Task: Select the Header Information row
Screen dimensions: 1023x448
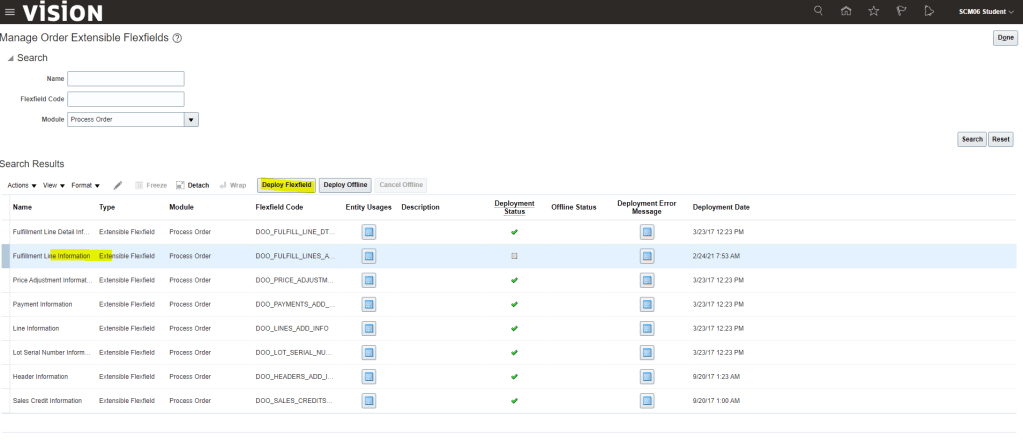Action: [40, 377]
